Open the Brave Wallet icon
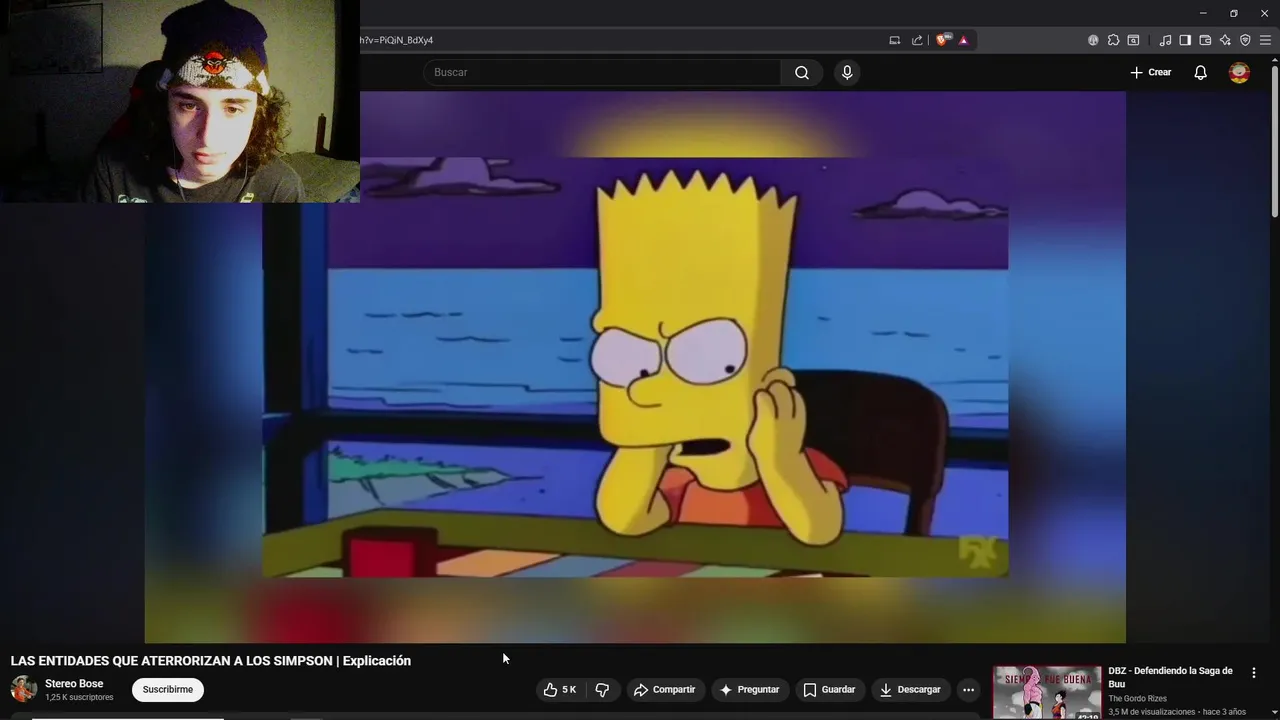 pyautogui.click(x=1205, y=40)
